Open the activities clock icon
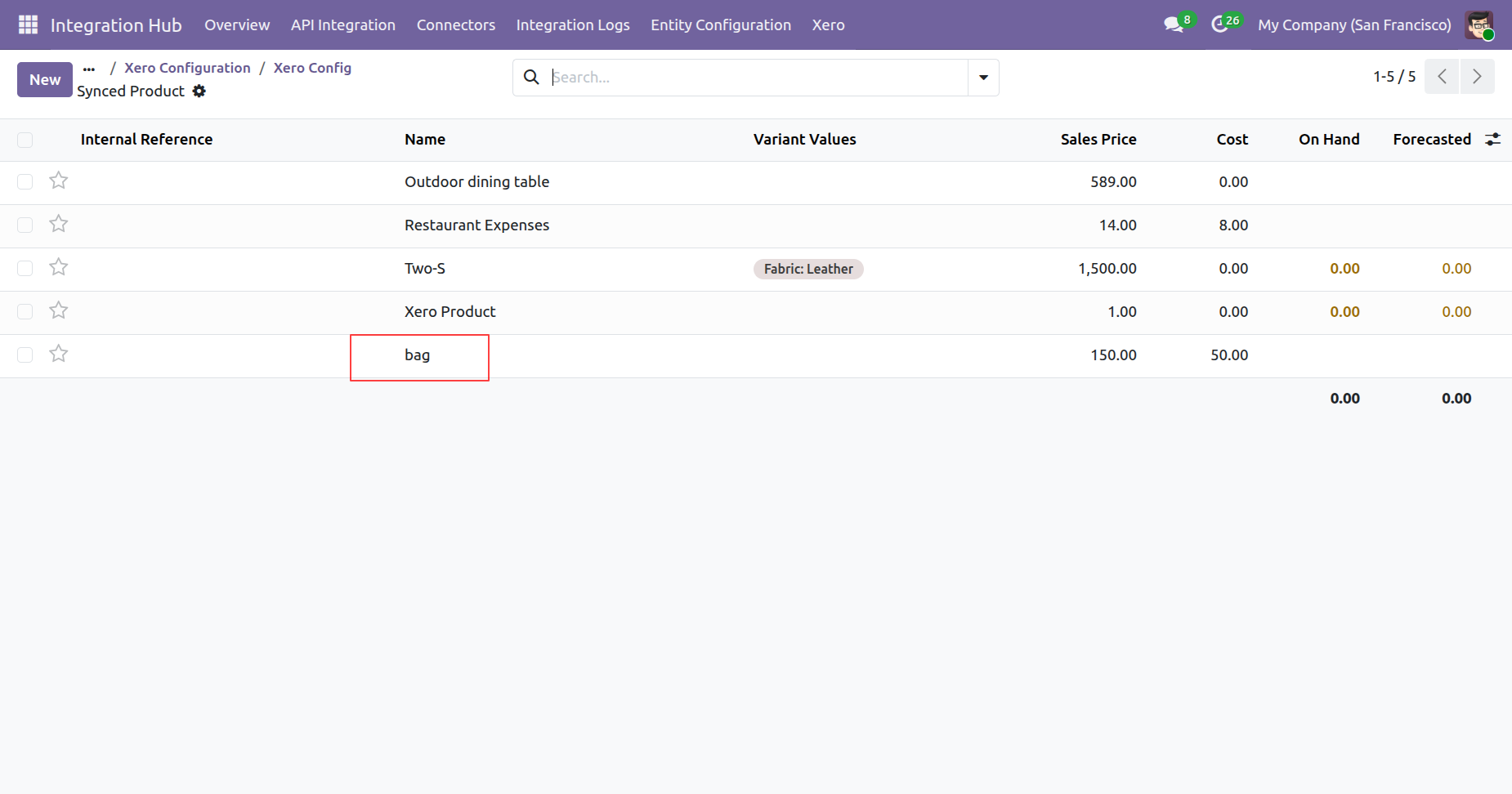This screenshot has height=794, width=1512. (1219, 25)
